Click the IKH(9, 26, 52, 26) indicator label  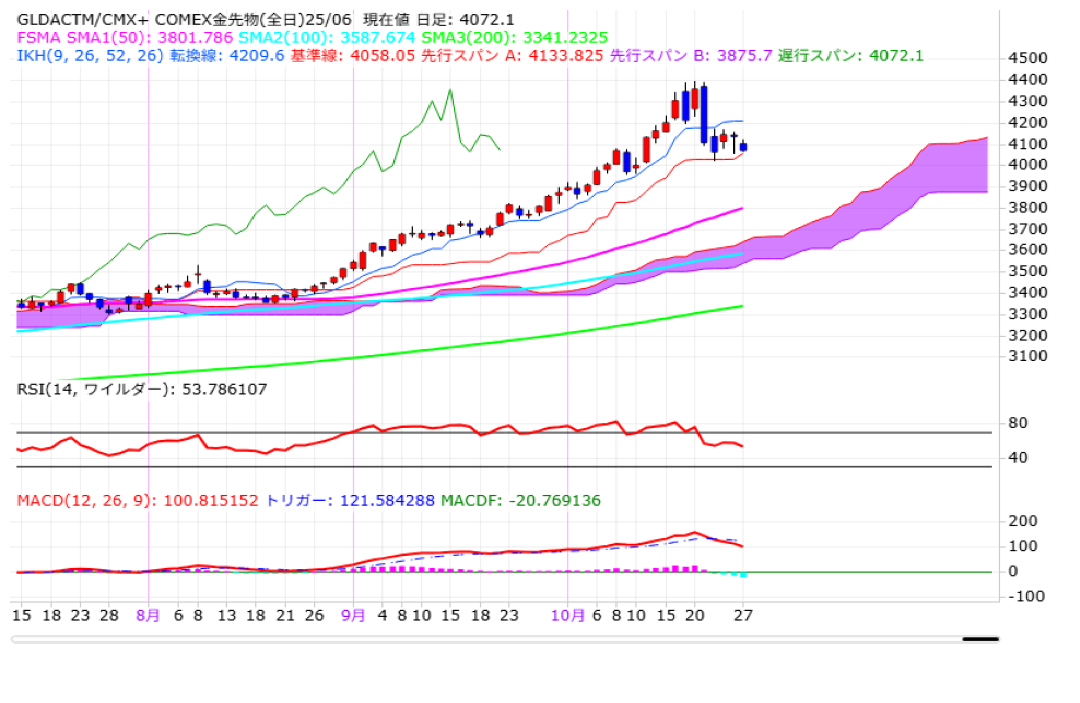point(88,55)
